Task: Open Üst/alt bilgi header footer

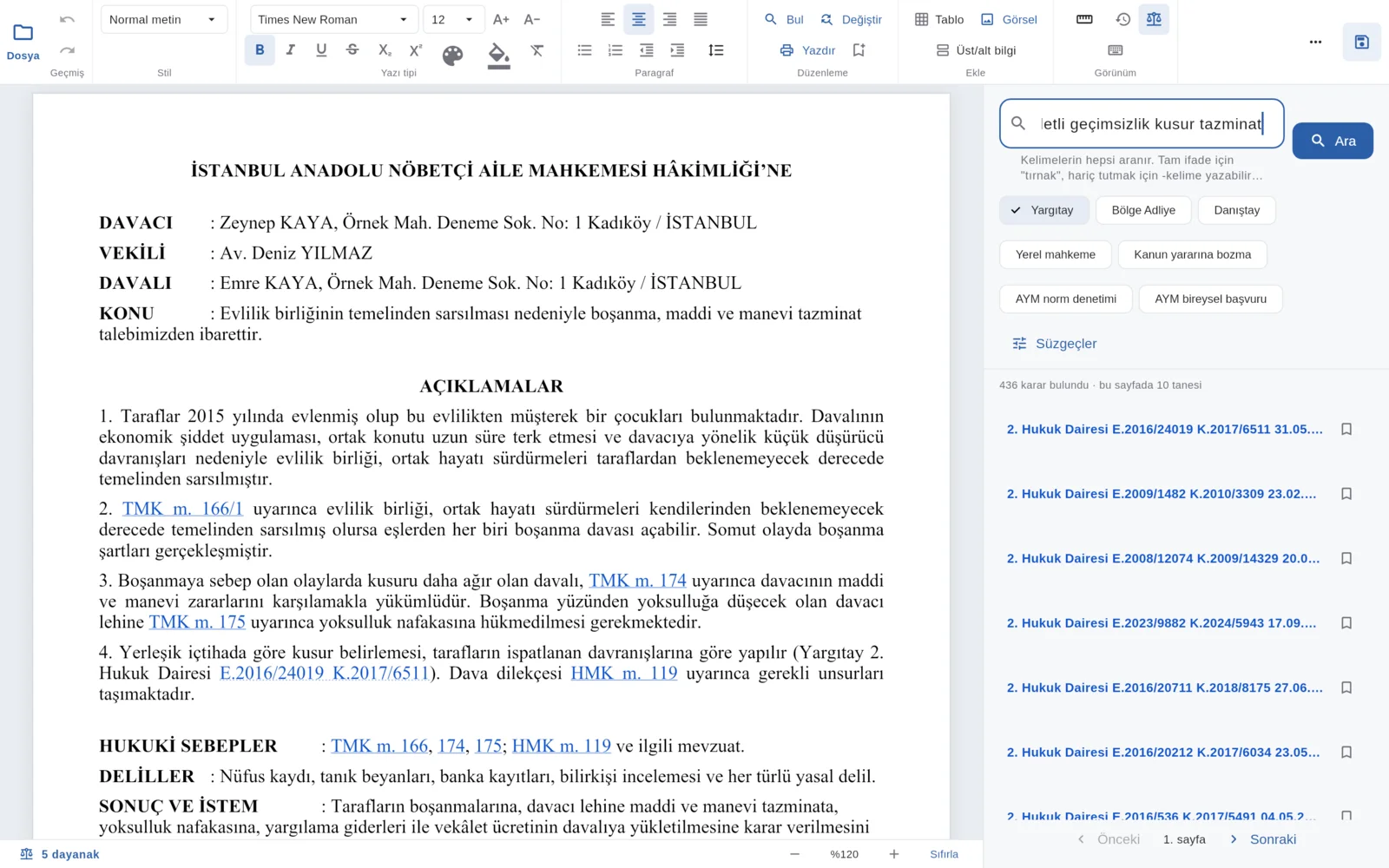Action: 976,50
